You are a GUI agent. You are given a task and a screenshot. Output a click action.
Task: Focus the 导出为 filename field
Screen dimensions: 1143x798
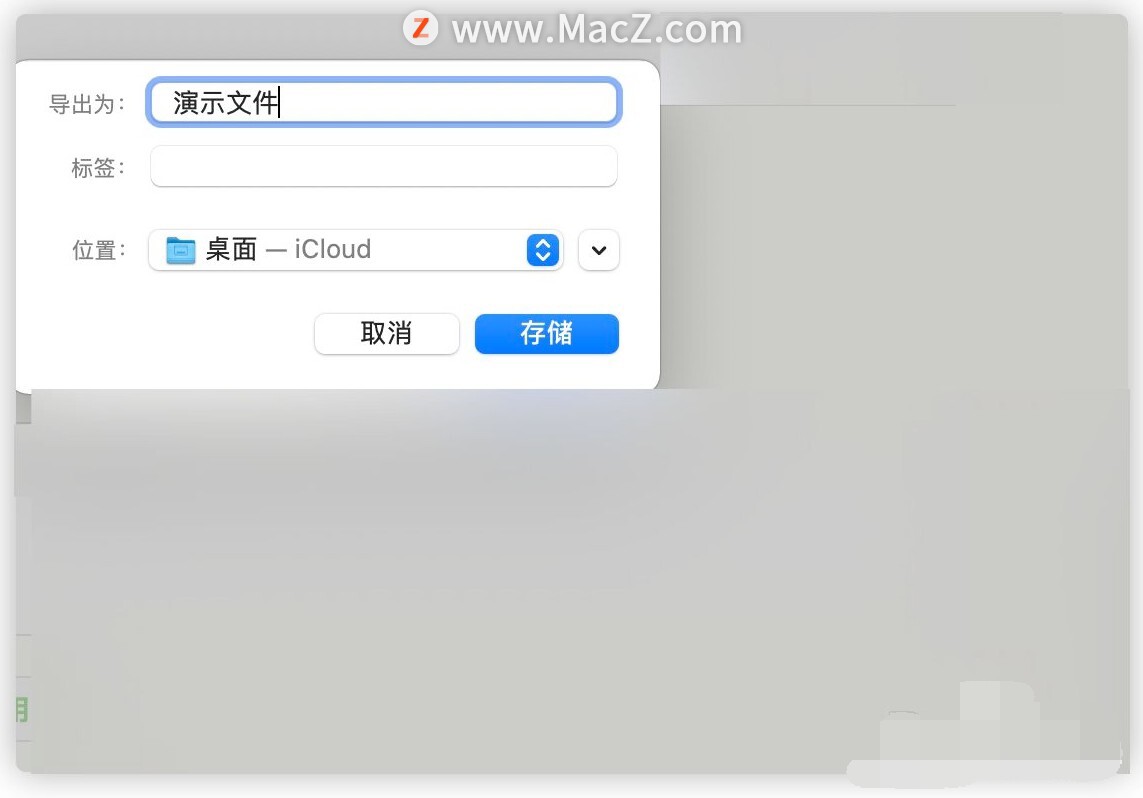383,102
